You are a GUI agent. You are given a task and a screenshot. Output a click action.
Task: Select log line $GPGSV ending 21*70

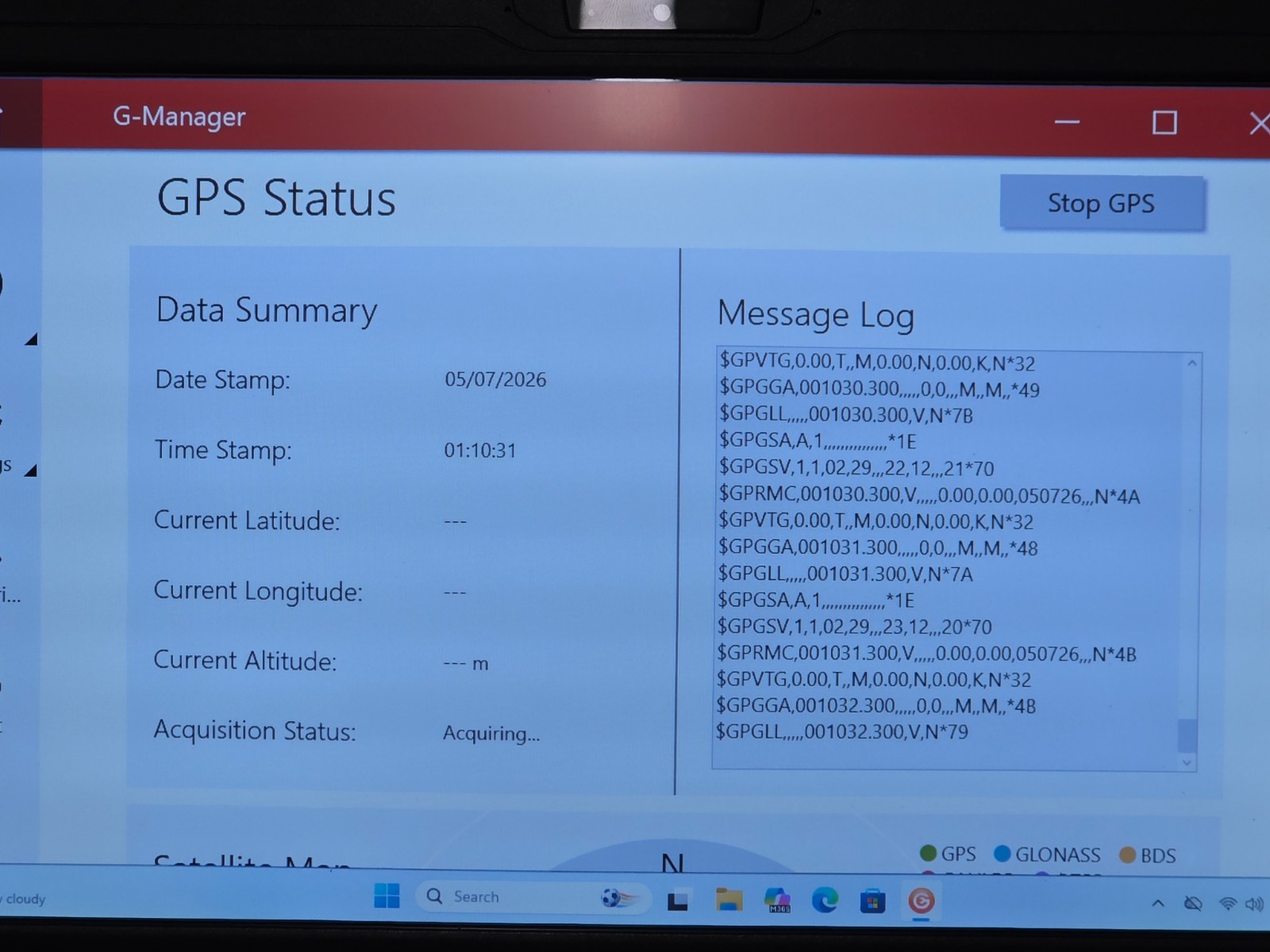pos(856,468)
